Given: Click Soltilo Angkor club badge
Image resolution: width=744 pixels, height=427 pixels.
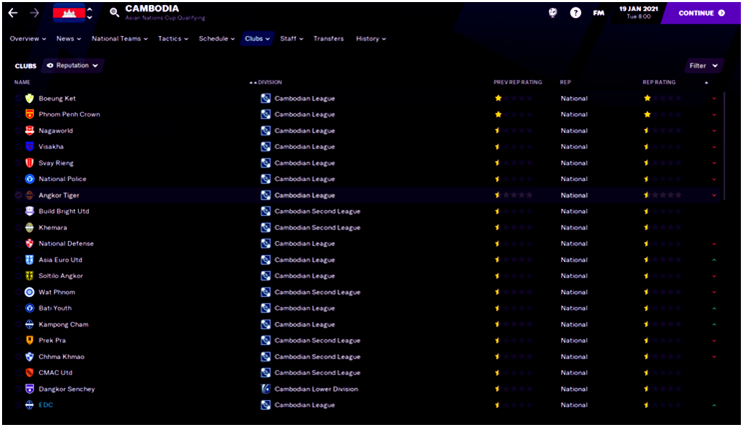Looking at the screenshot, I should 29,276.
